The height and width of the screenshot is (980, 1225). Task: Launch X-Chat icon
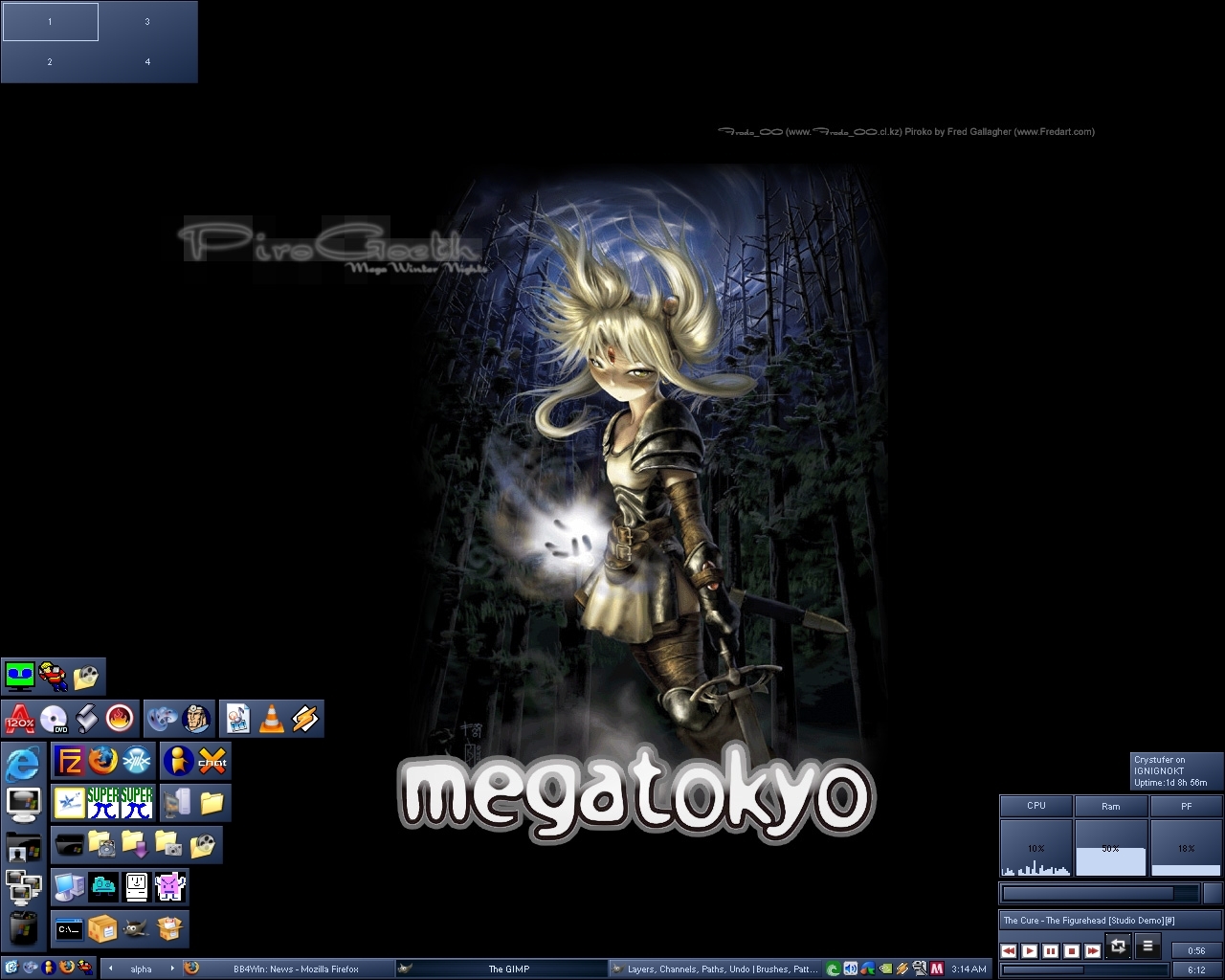212,761
